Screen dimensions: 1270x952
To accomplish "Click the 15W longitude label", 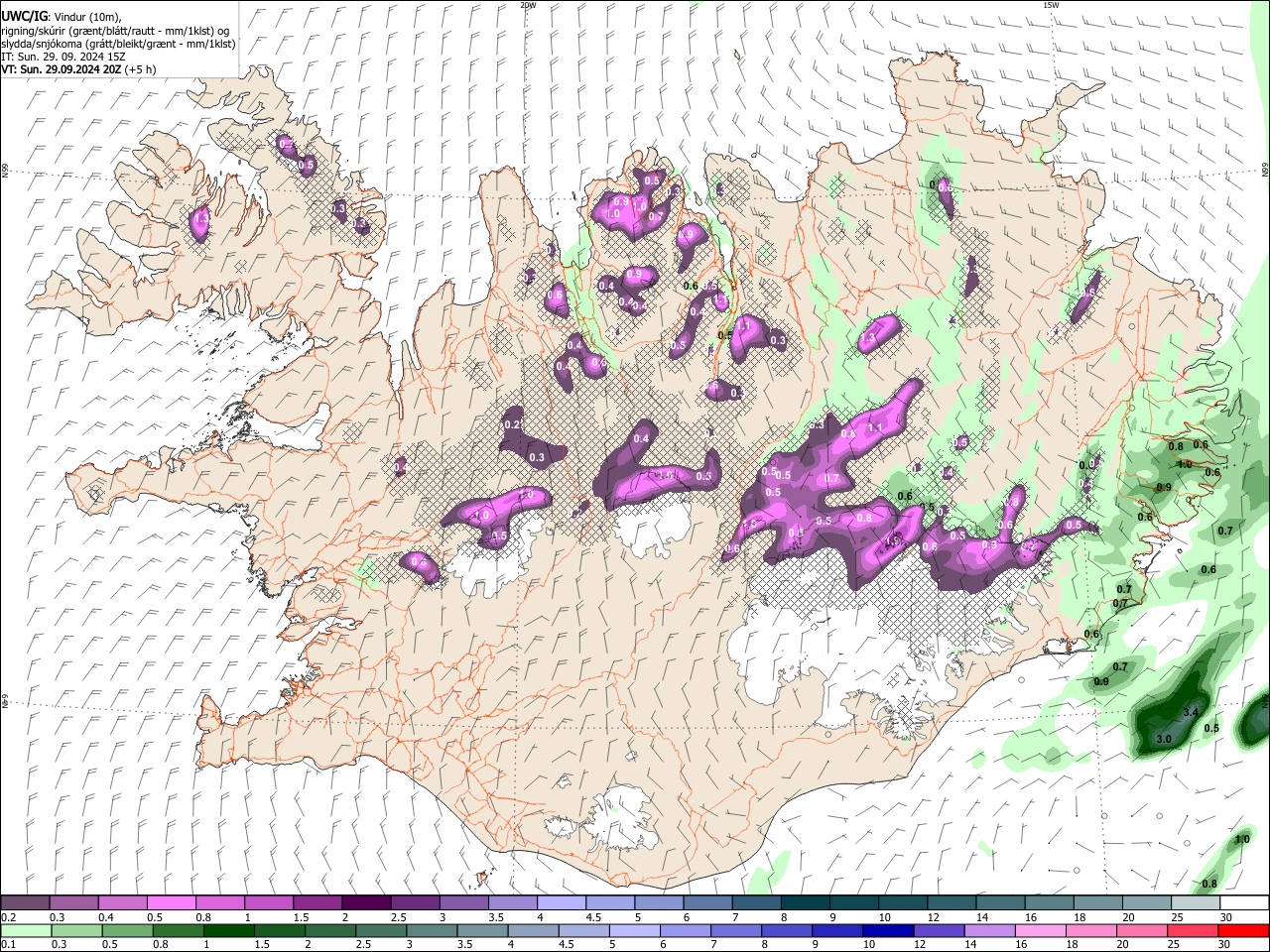I will pos(1050,5).
